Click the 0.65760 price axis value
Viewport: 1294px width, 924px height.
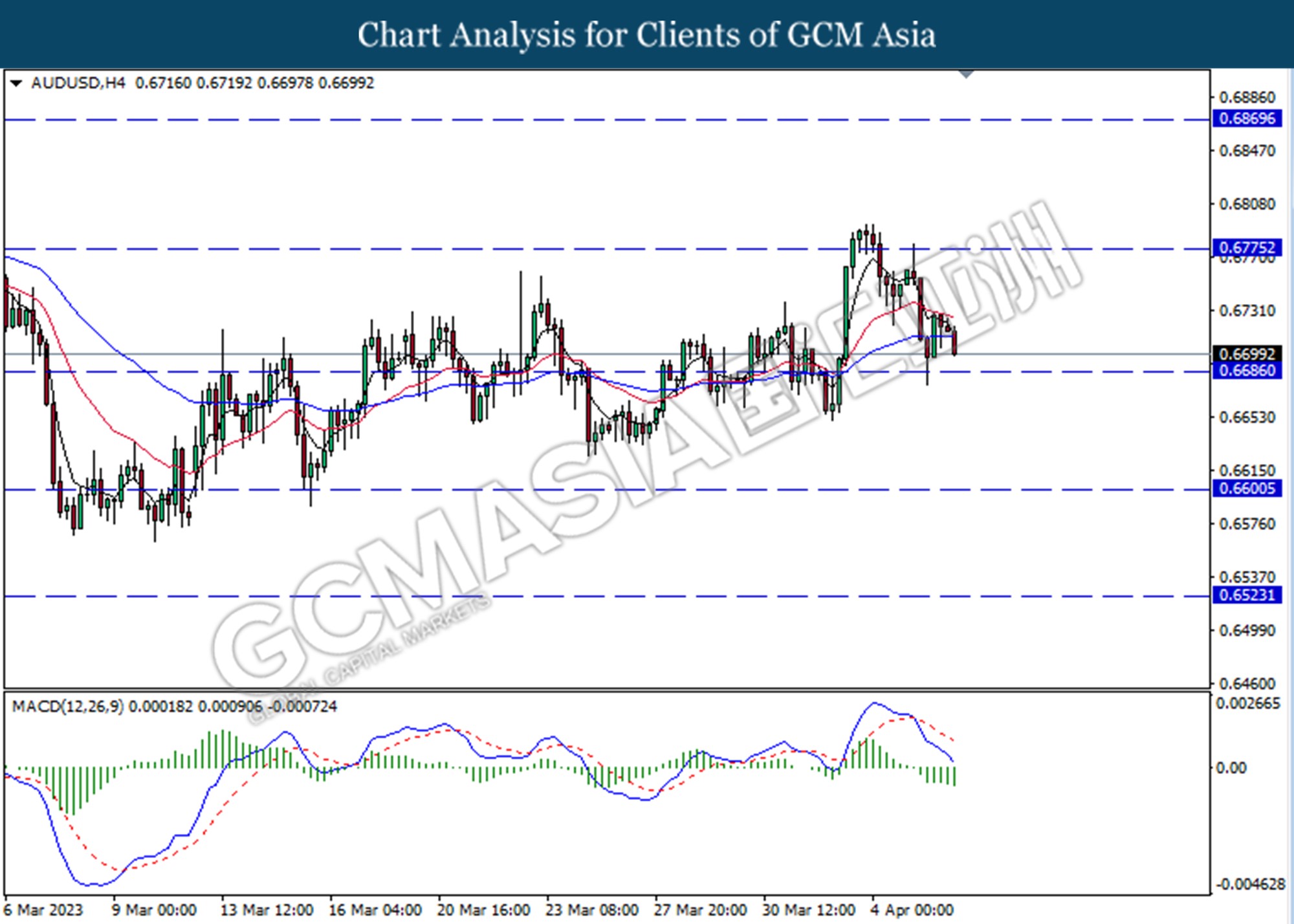[1247, 523]
